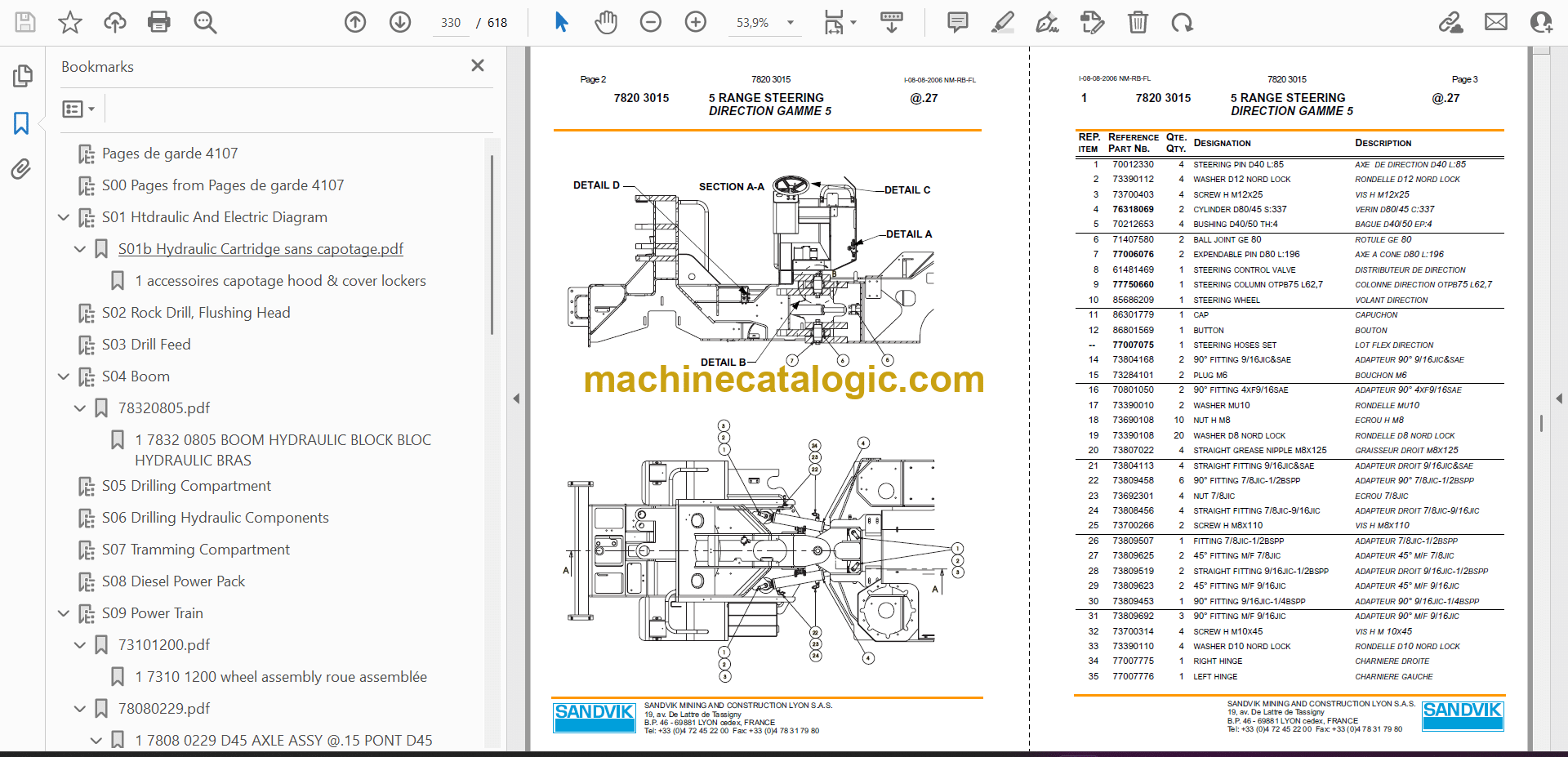
Task: Zoom in with the plus button
Action: pyautogui.click(x=696, y=22)
